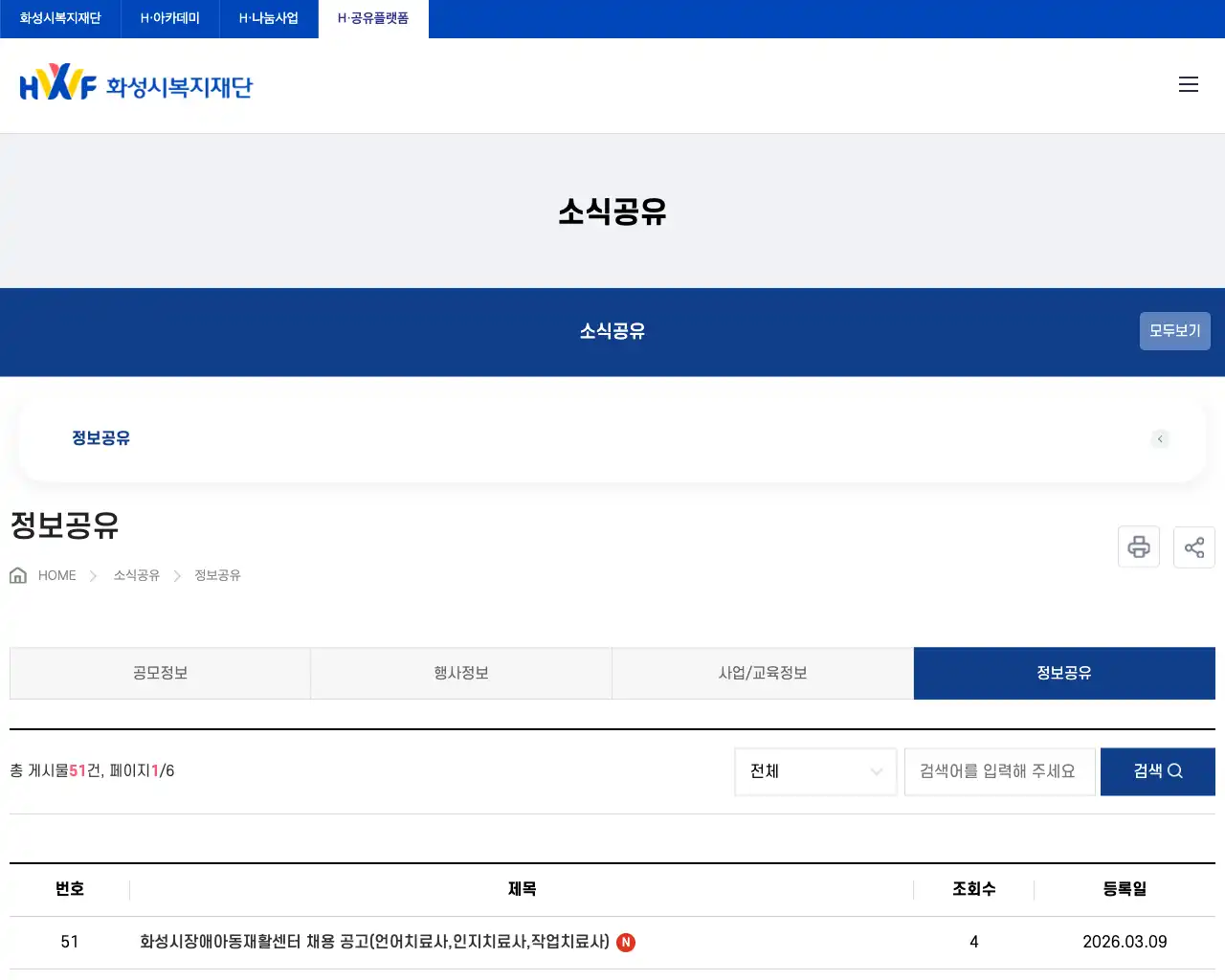Select the 정보공유 tab
This screenshot has width=1225, height=980.
1064,673
